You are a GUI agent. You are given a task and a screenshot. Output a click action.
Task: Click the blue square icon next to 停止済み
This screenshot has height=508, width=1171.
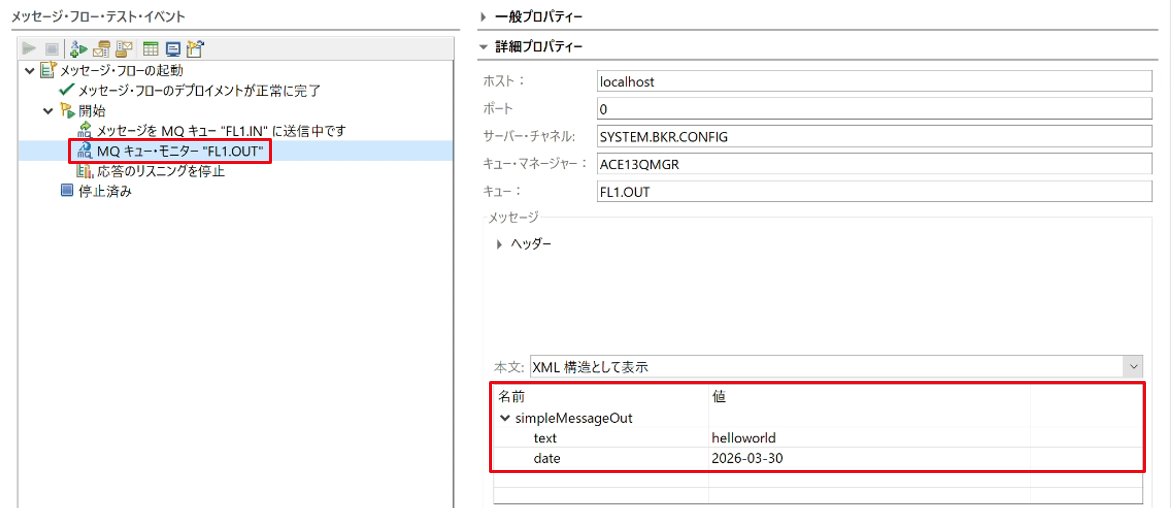pyautogui.click(x=67, y=191)
